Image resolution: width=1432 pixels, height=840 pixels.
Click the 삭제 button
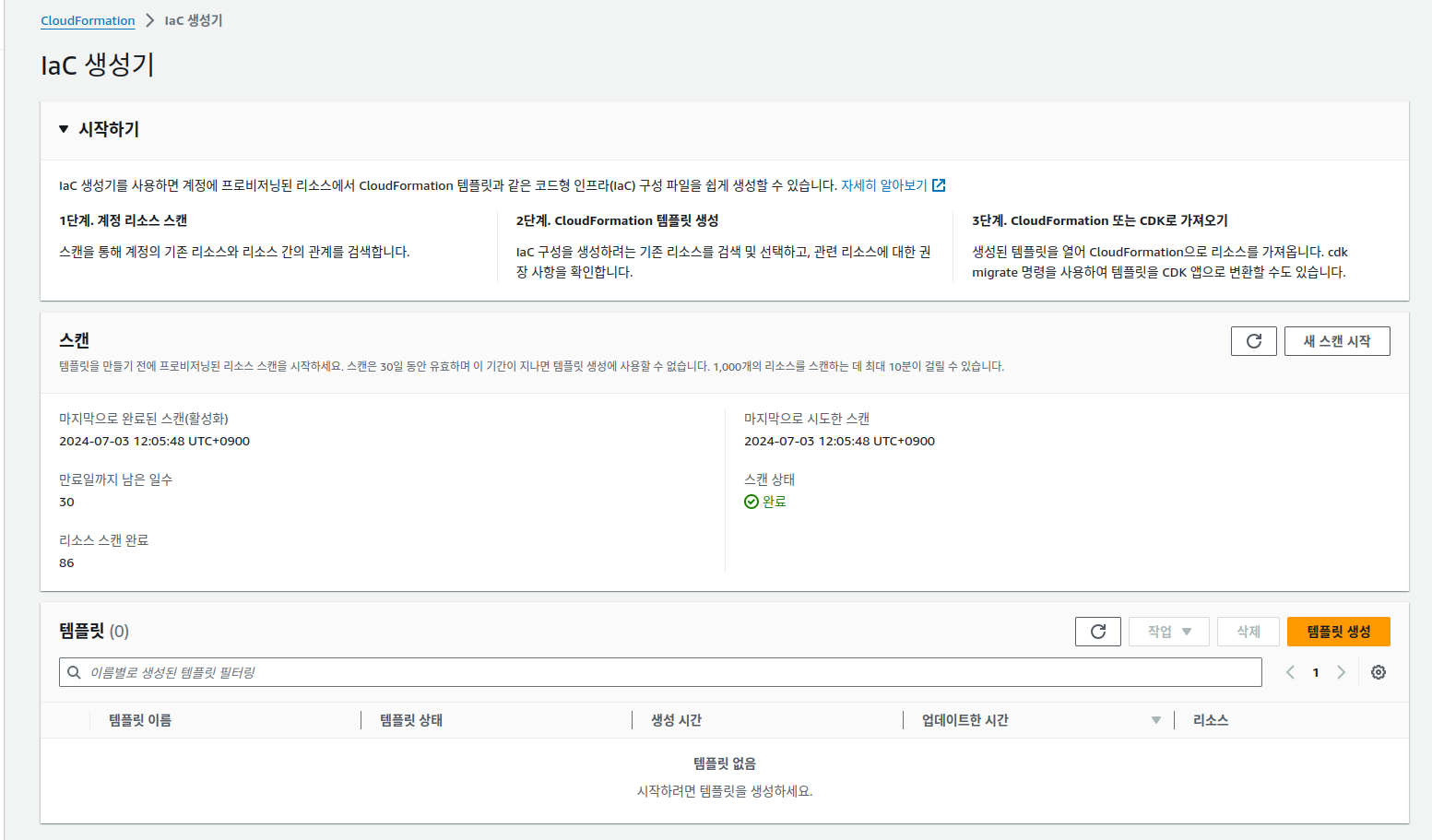(x=1248, y=632)
